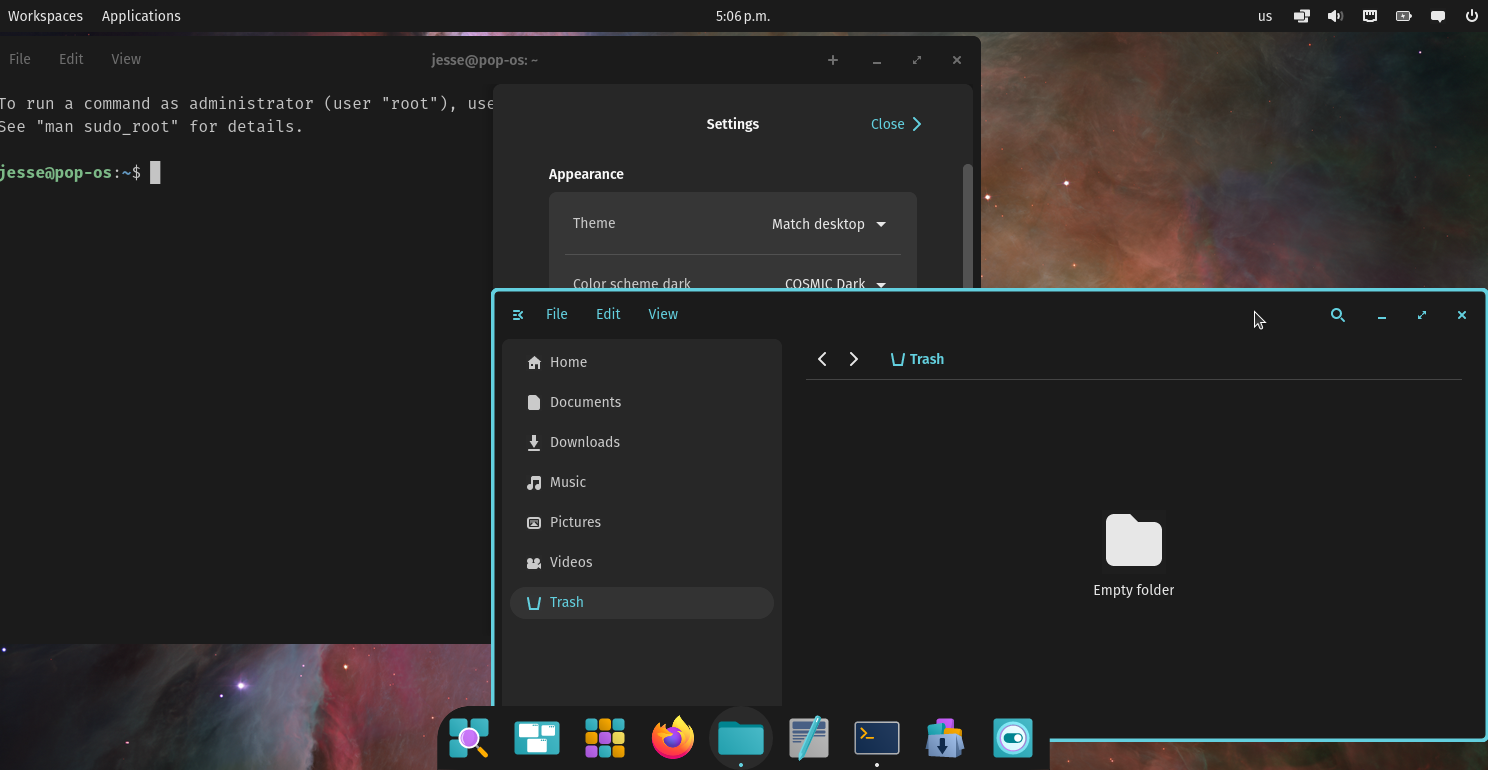The image size is (1488, 770).
Task: Open power menu icon in panel
Action: (x=1471, y=16)
